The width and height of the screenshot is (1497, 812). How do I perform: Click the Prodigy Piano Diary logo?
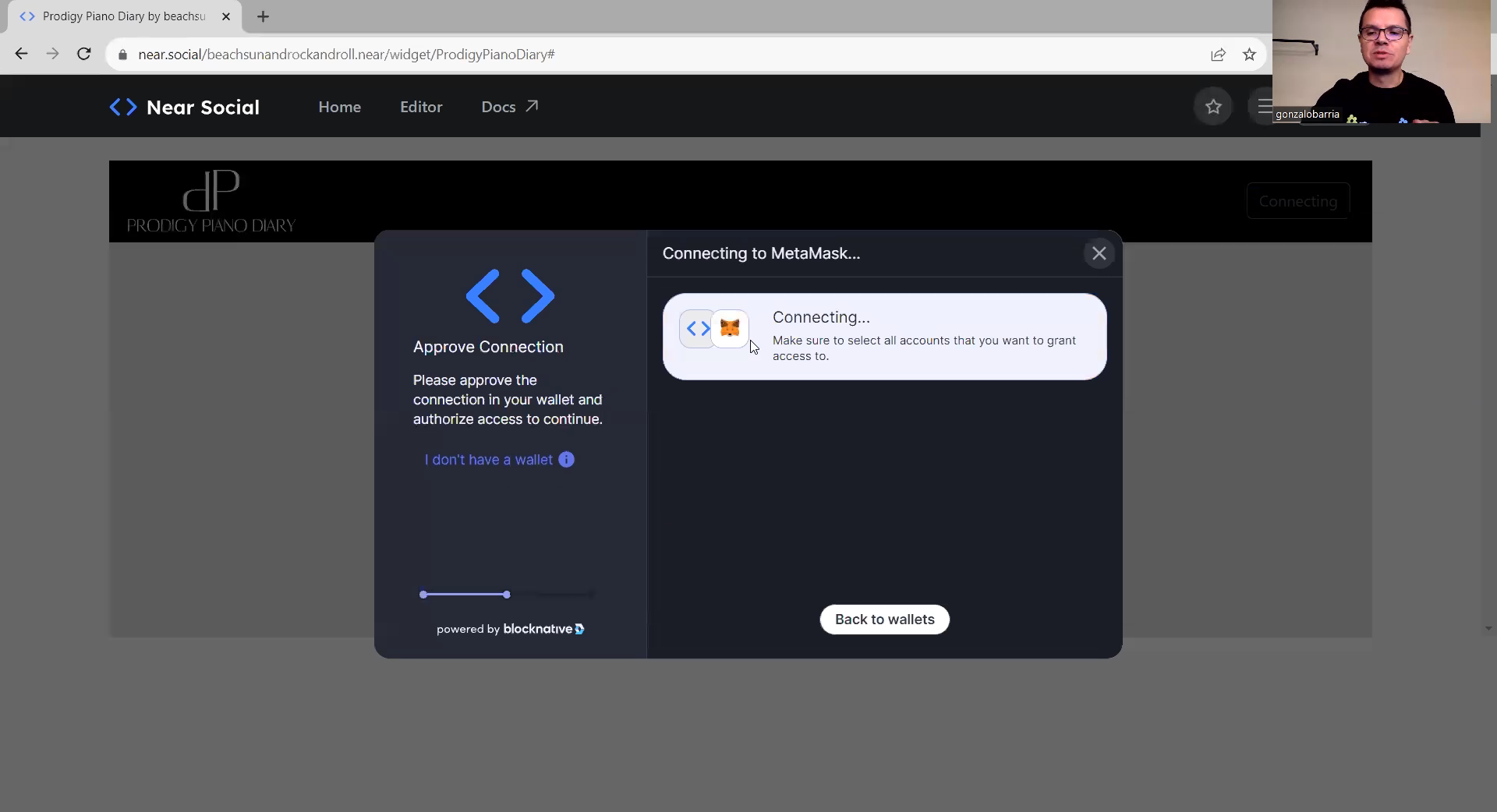(x=211, y=201)
